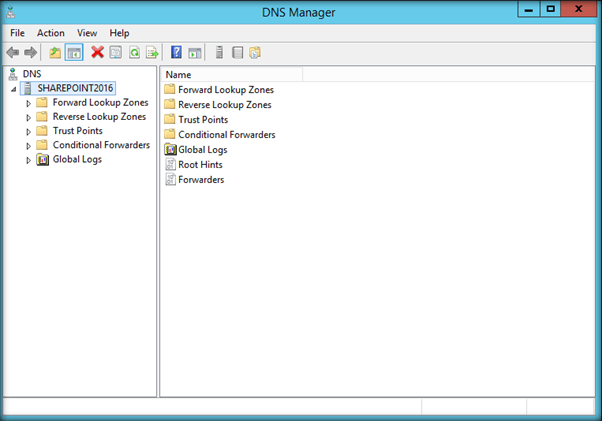Sort by the Name column header
The height and width of the screenshot is (421, 602).
232,74
